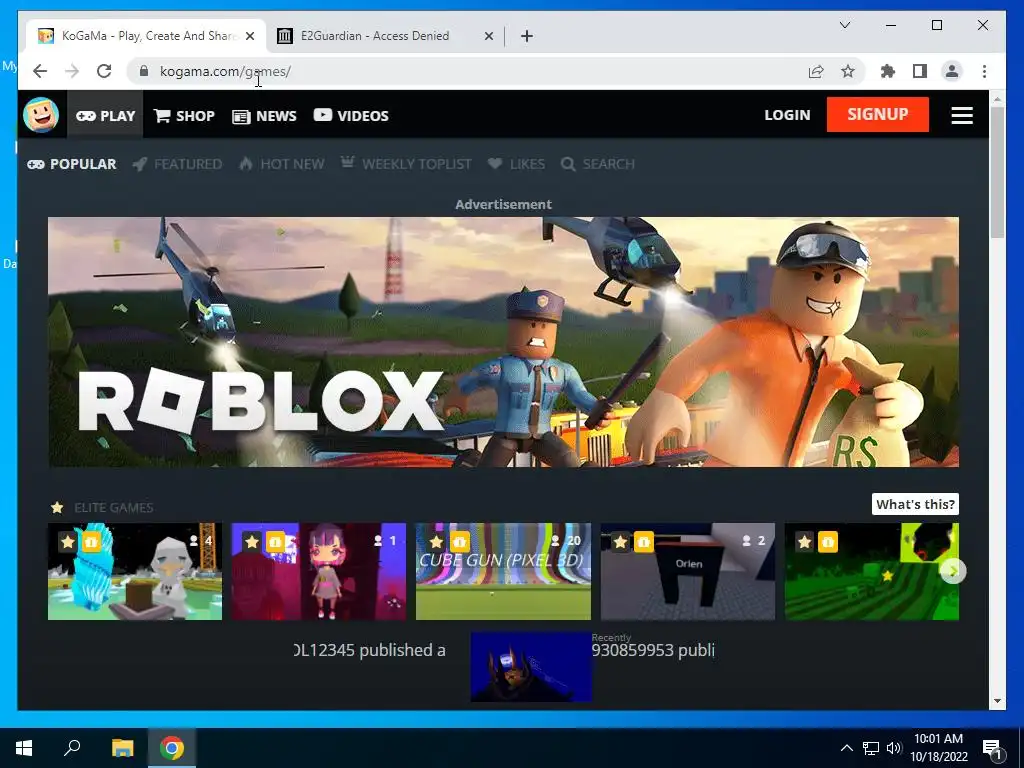This screenshot has width=1024, height=768.
Task: Open the SHOP page
Action: (x=184, y=116)
